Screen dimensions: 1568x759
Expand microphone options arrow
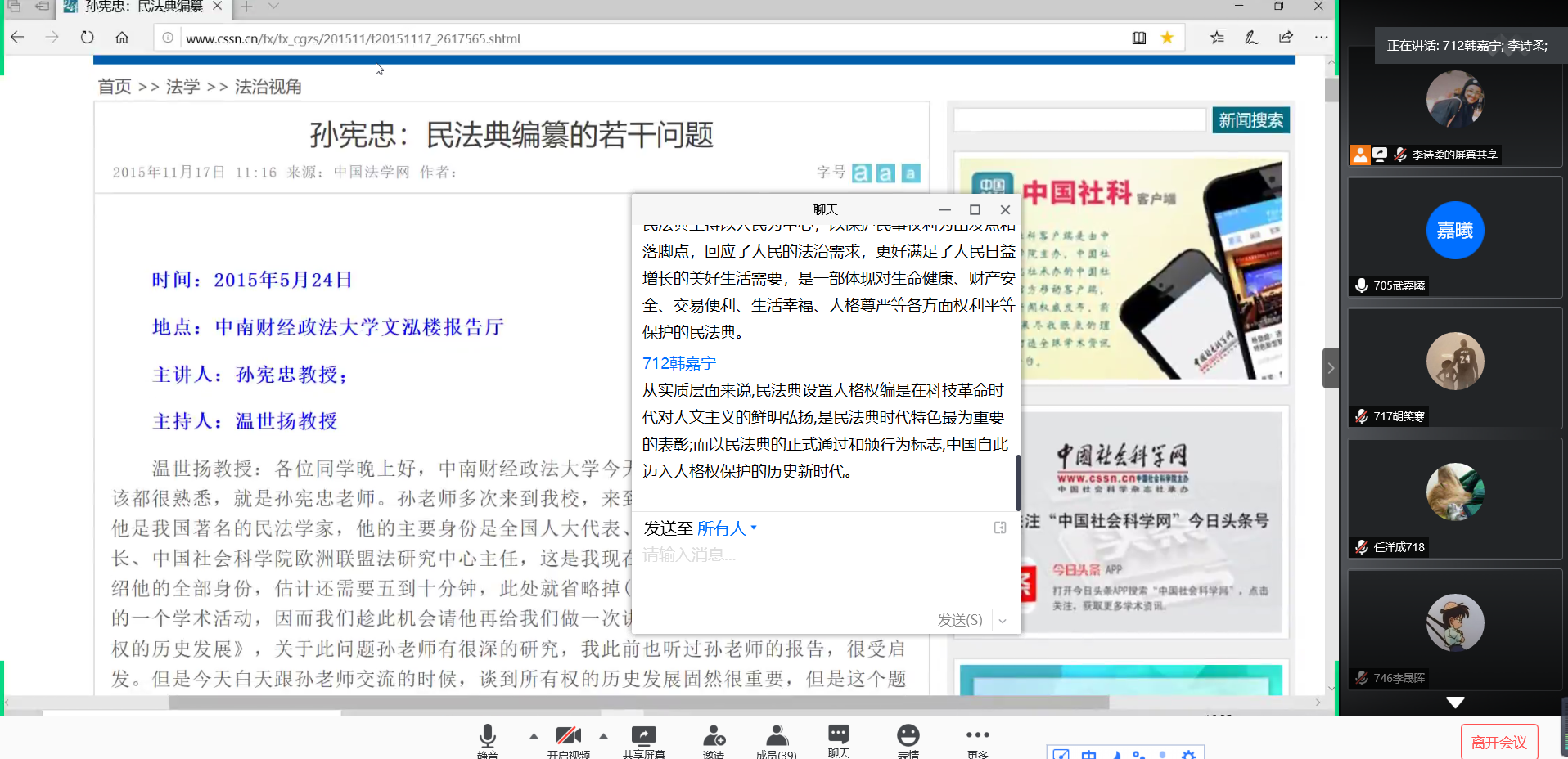point(534,736)
